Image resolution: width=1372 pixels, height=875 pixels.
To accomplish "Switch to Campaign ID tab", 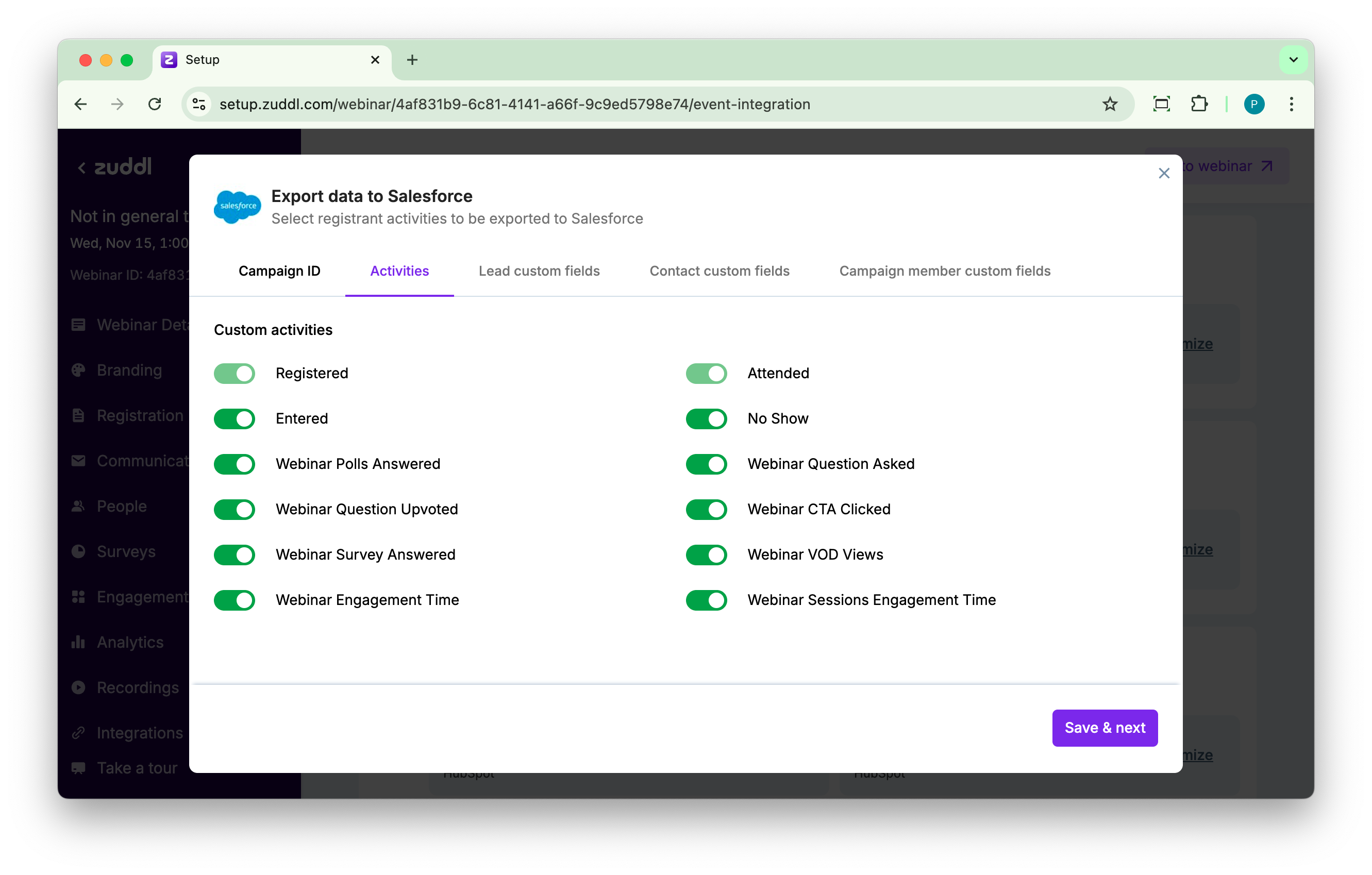I will [x=279, y=271].
